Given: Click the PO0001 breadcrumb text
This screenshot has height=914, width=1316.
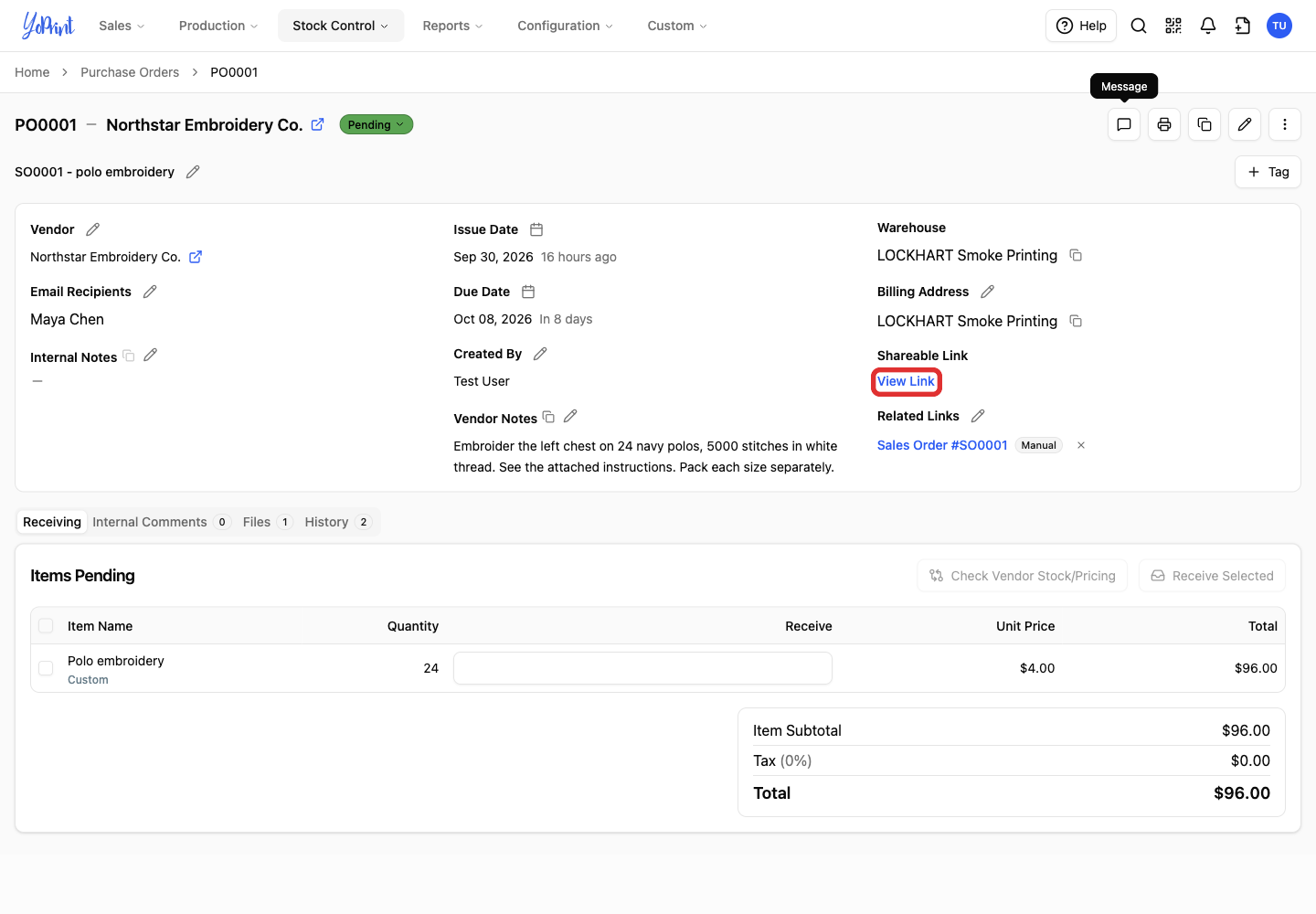Looking at the screenshot, I should click(234, 72).
